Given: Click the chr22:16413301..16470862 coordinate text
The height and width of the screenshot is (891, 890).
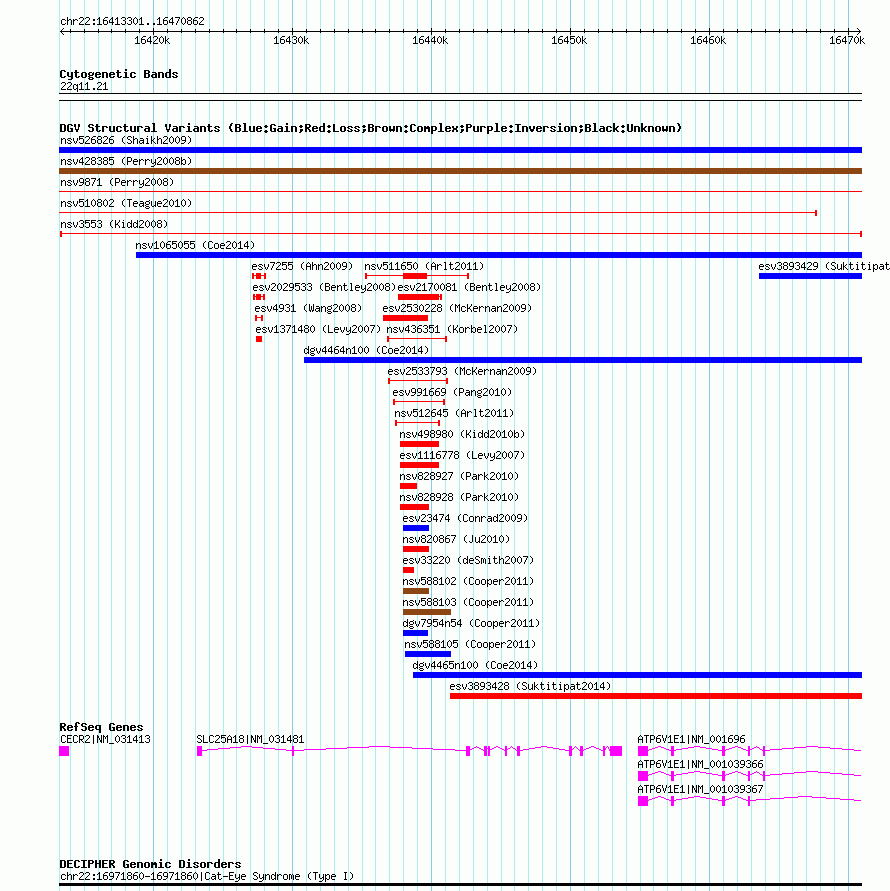Looking at the screenshot, I should (132, 22).
